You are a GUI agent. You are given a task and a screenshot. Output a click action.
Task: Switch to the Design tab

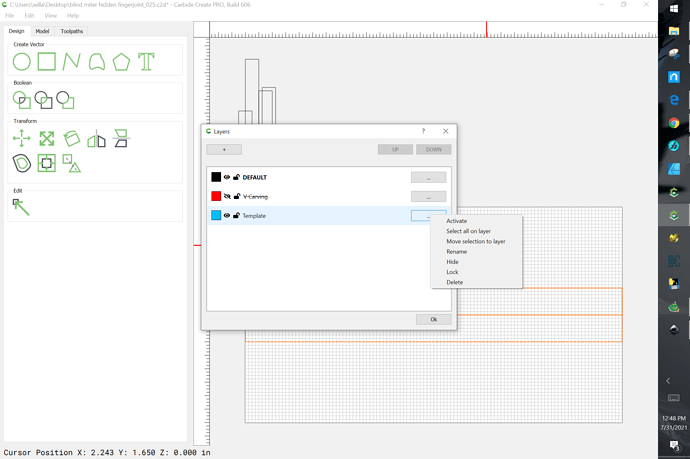click(x=17, y=31)
